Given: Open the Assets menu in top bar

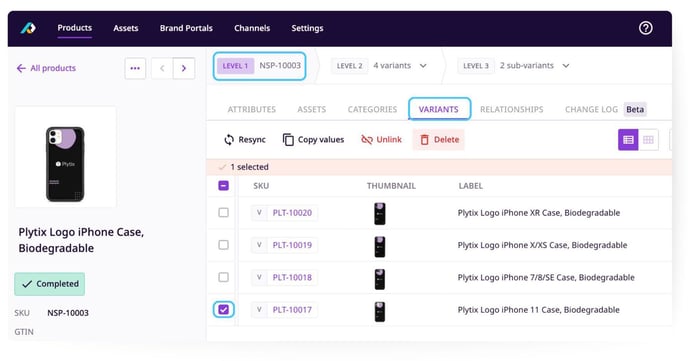Looking at the screenshot, I should pos(125,28).
